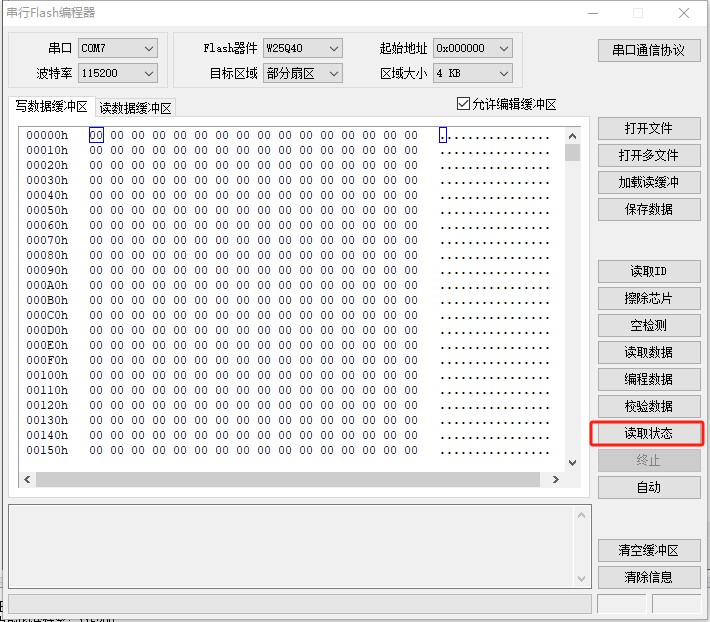Click the 自动 button
The width and height of the screenshot is (710, 622).
(648, 488)
